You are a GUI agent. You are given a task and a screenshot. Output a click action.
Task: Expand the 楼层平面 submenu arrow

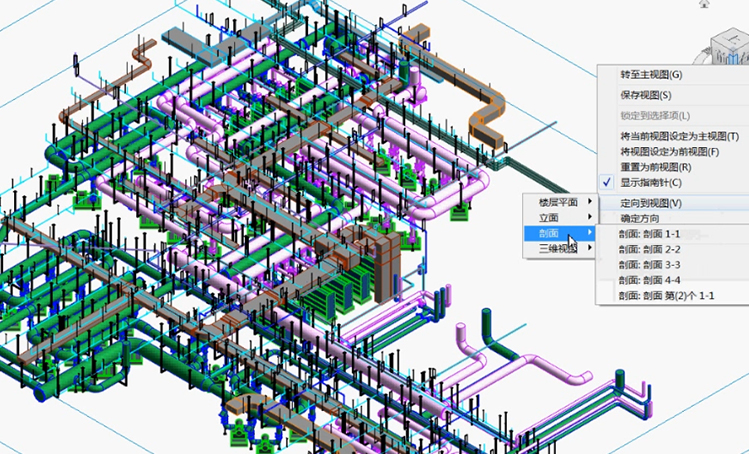tap(559, 202)
